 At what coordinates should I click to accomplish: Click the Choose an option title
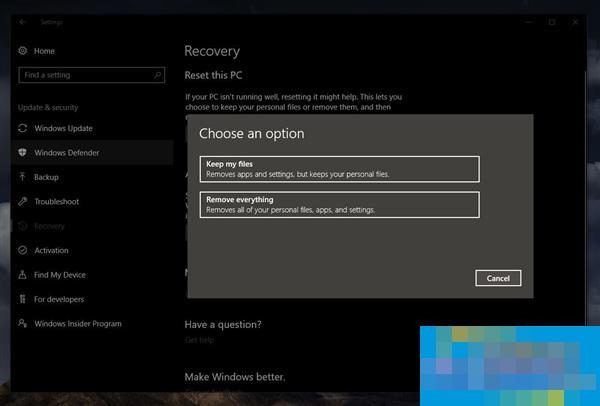[x=252, y=134]
